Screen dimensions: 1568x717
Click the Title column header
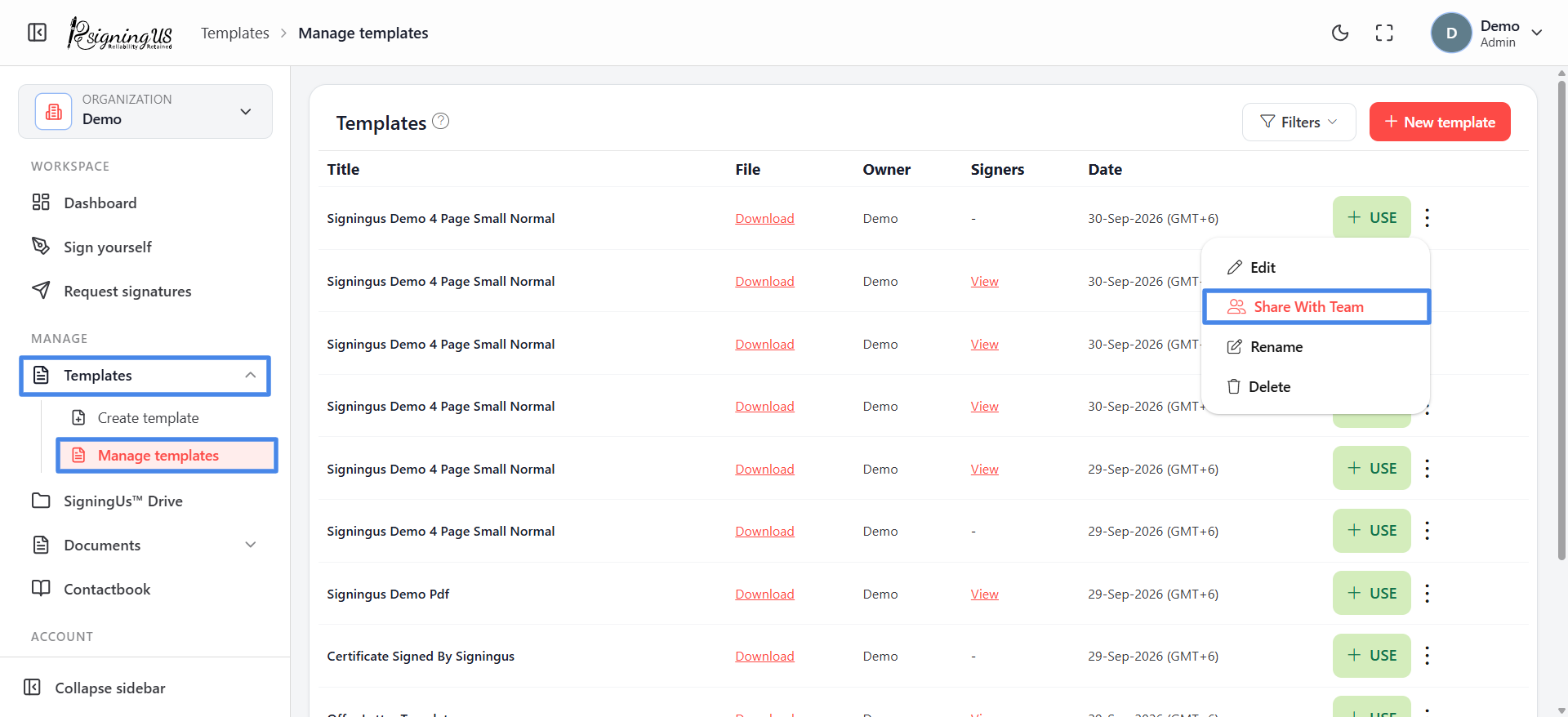[343, 169]
